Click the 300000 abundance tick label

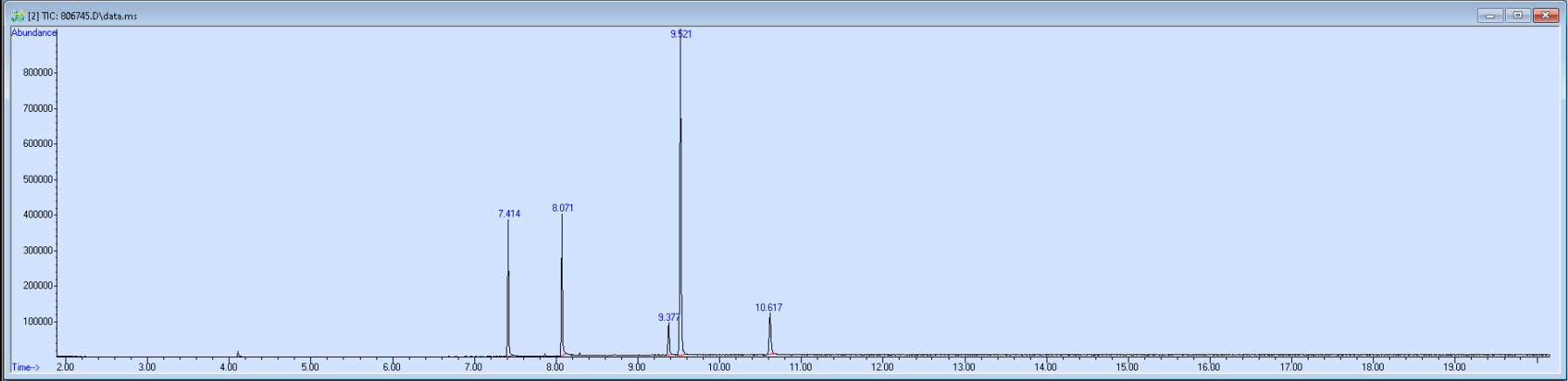tap(38, 251)
